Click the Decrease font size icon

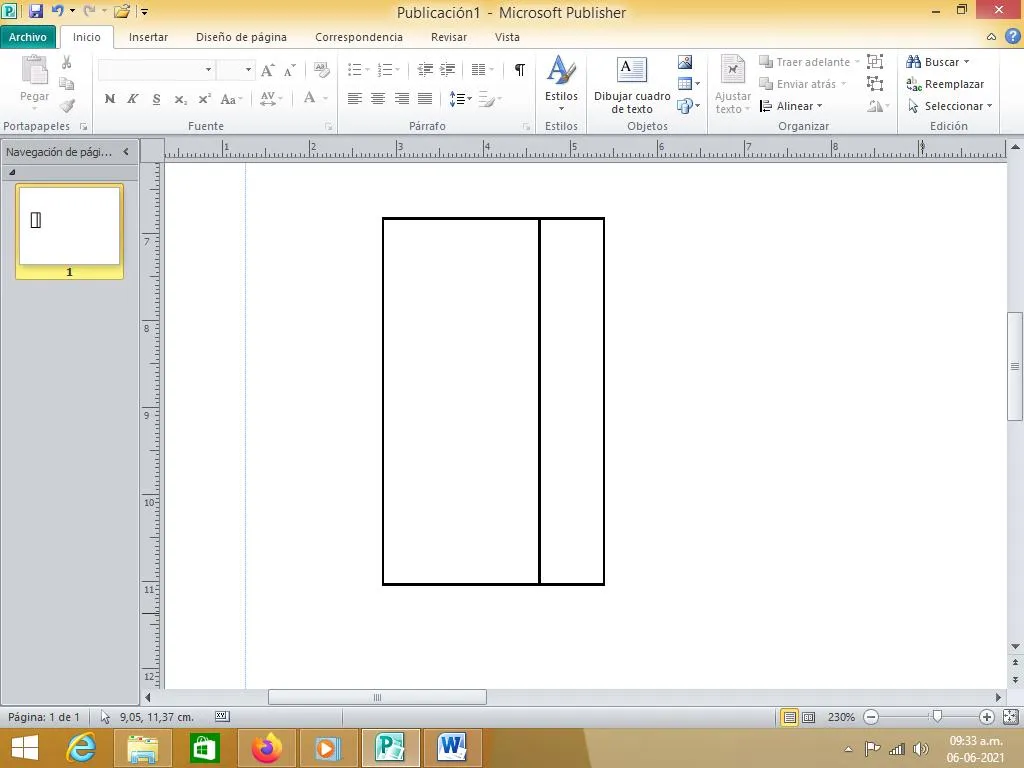pos(289,70)
